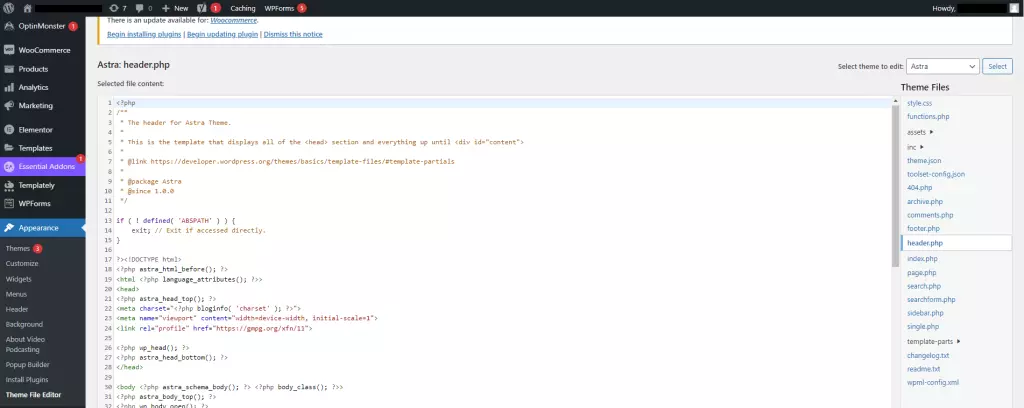1024x408 pixels.
Task: Open page.php in Theme Files
Action: [921, 273]
